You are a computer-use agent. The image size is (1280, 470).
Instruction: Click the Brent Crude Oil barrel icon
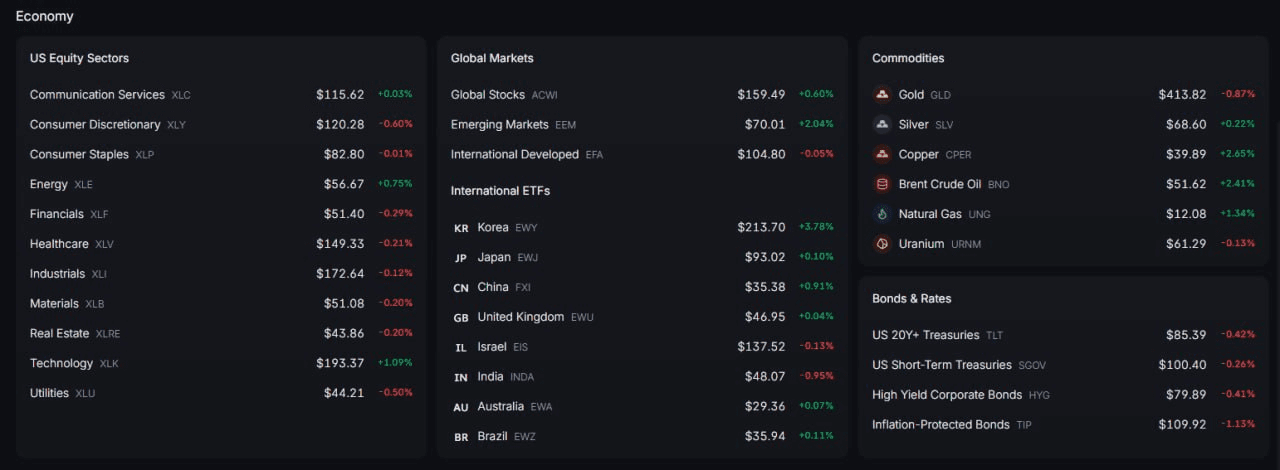click(882, 184)
